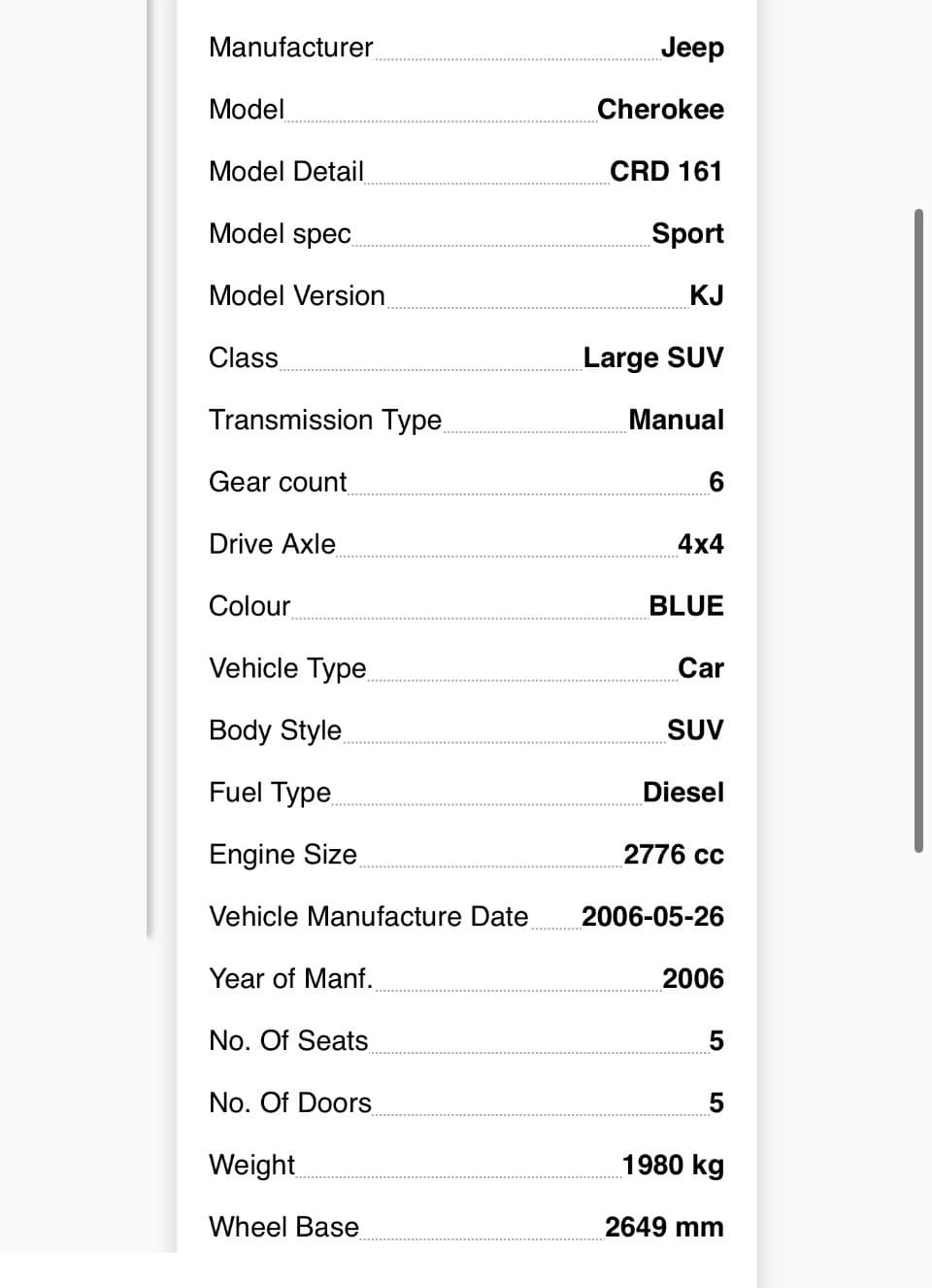Screen dimensions: 932x1288
Task: Click the CRD 161 model detail
Action: tap(666, 171)
